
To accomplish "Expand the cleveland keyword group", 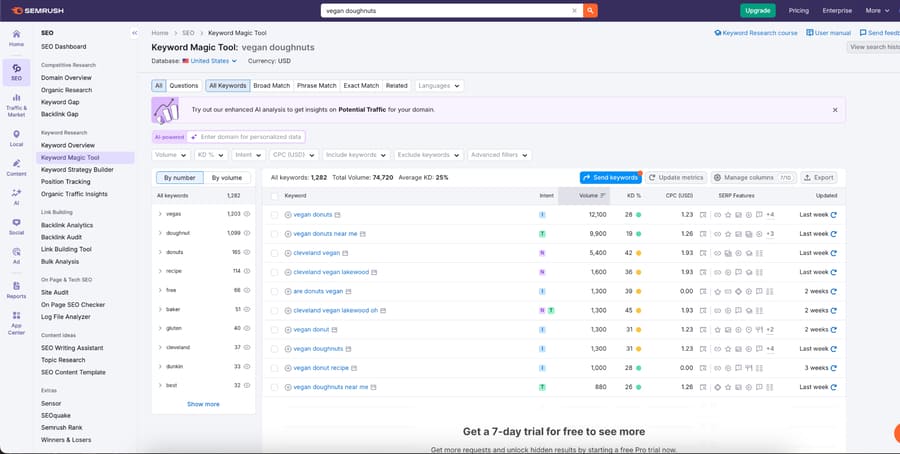I will 160,347.
